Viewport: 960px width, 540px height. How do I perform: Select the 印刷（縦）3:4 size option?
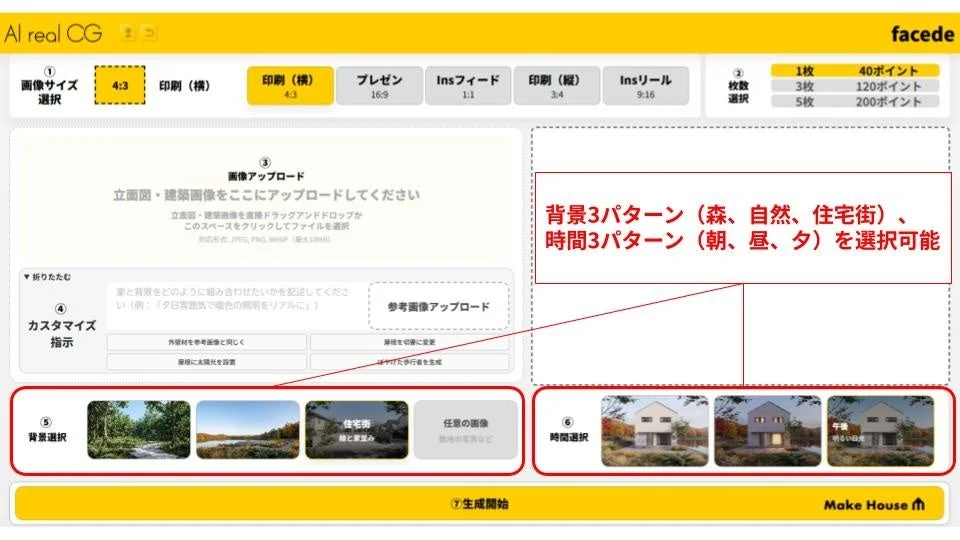click(x=557, y=86)
